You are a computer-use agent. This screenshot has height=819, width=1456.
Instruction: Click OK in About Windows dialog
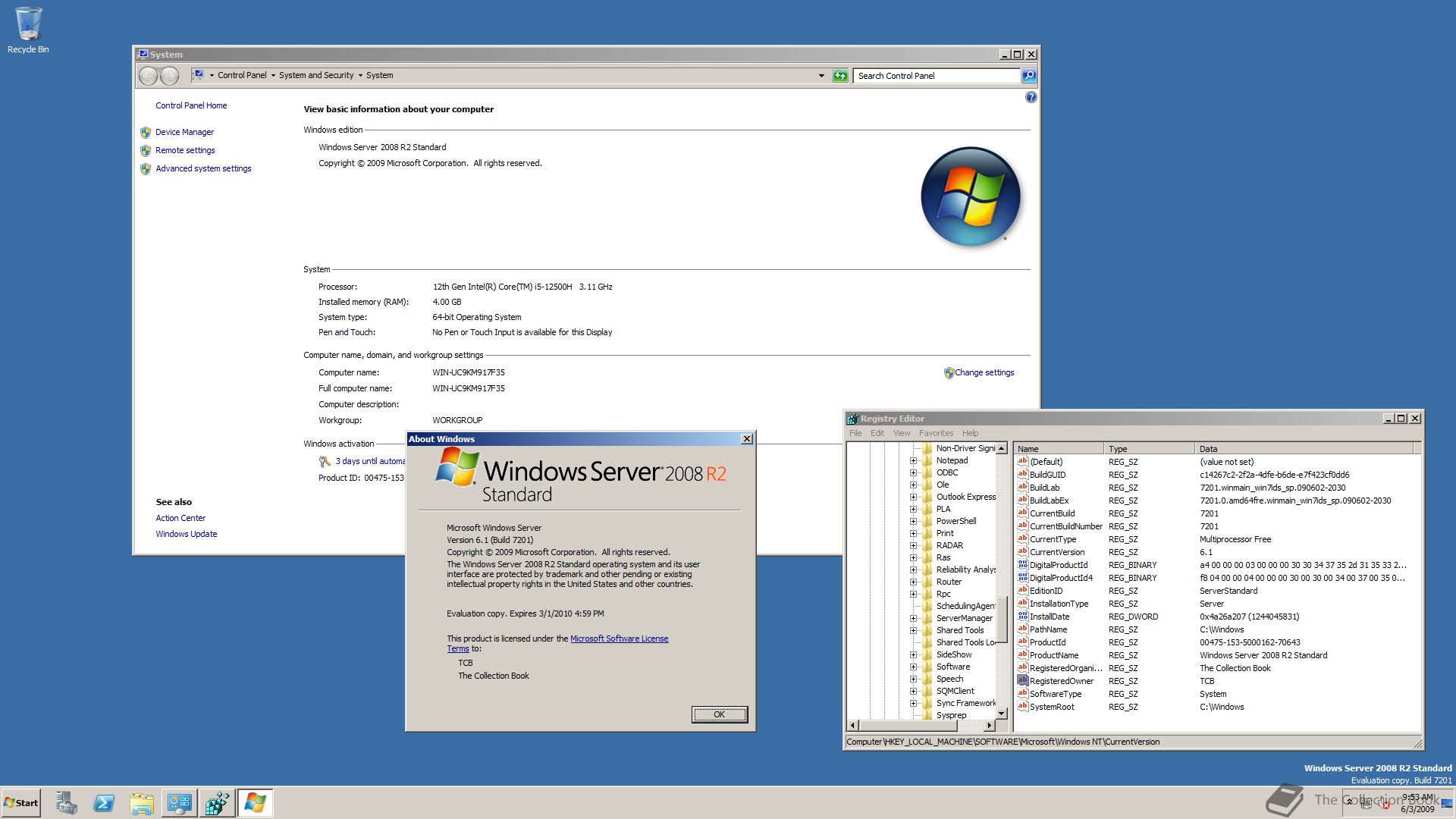(719, 714)
